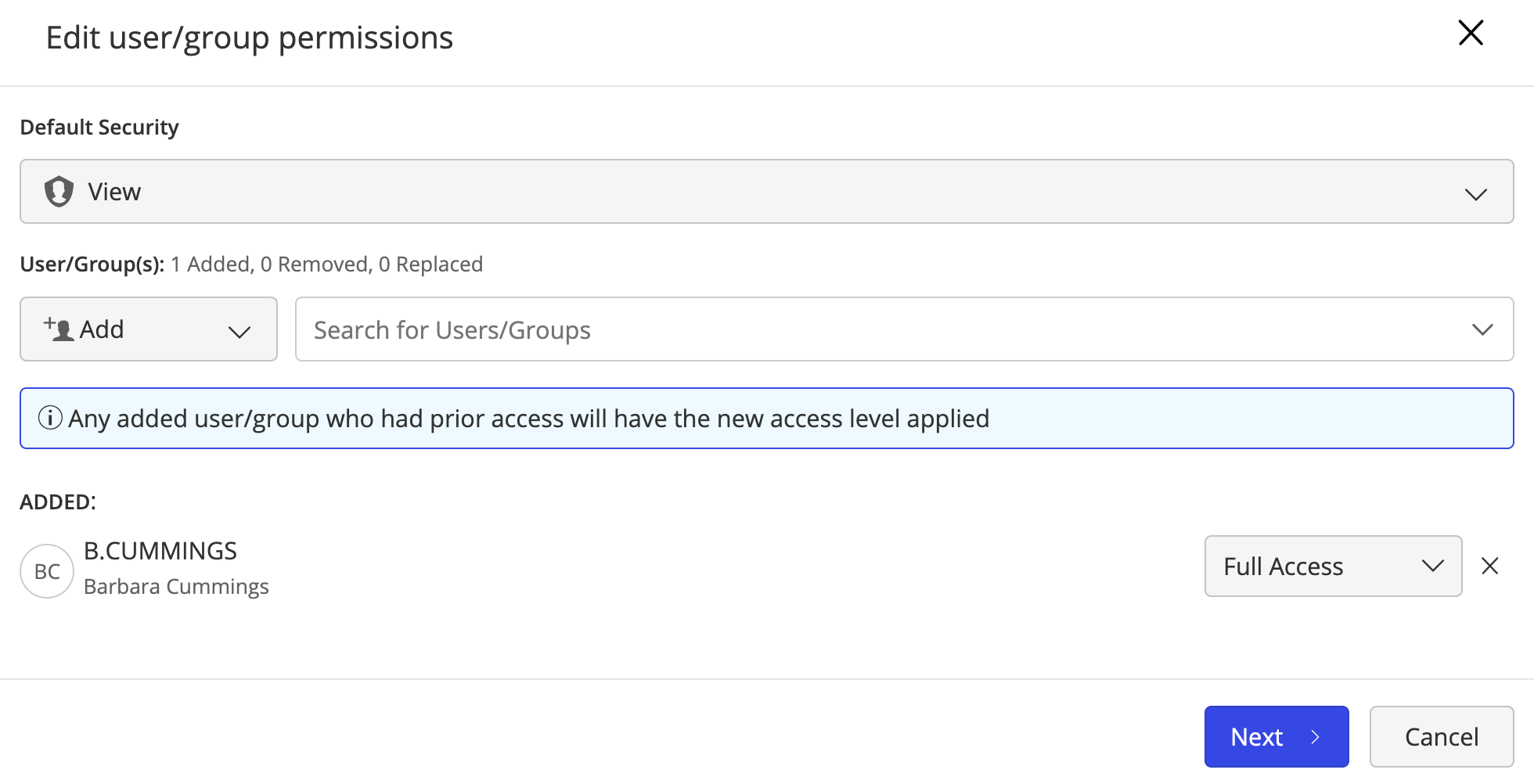Viewport: 1534px width, 784px height.
Task: Click the info icon in the blue notice banner
Action: (x=50, y=418)
